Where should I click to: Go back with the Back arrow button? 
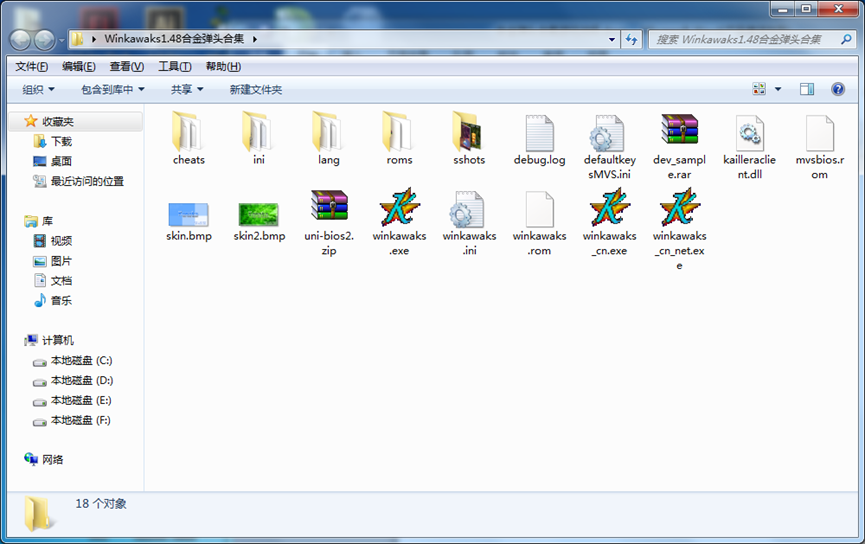point(20,40)
